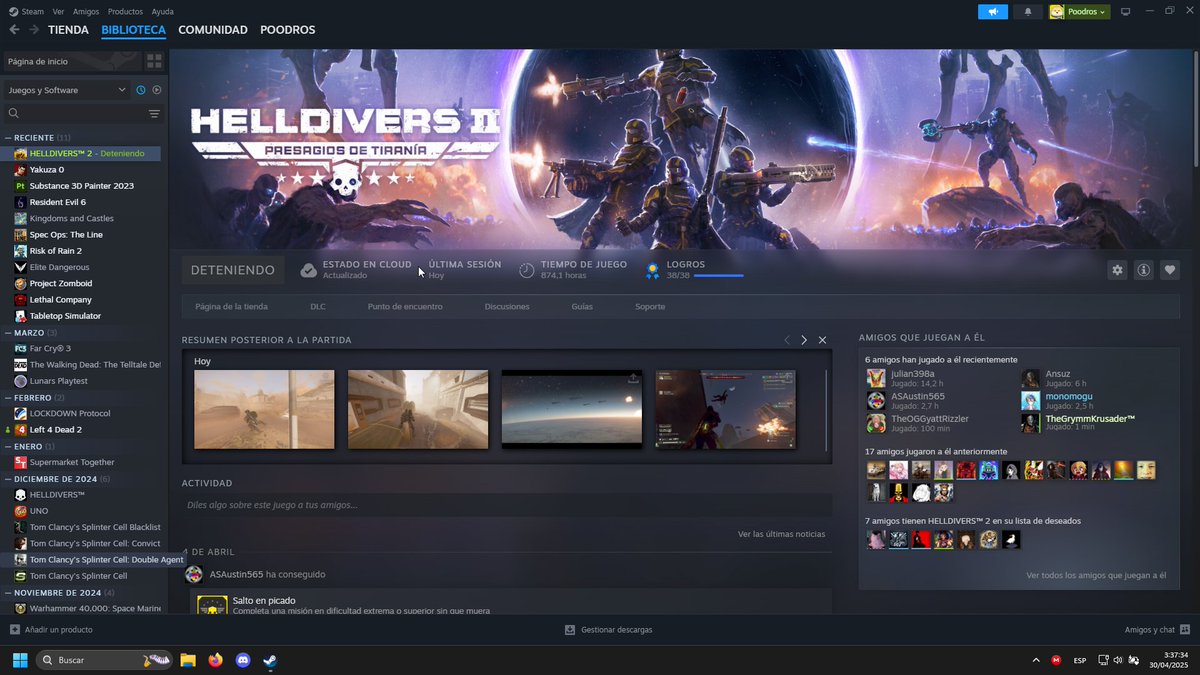Open advanced library filter icon
Image resolution: width=1200 pixels, height=675 pixels.
(x=154, y=113)
